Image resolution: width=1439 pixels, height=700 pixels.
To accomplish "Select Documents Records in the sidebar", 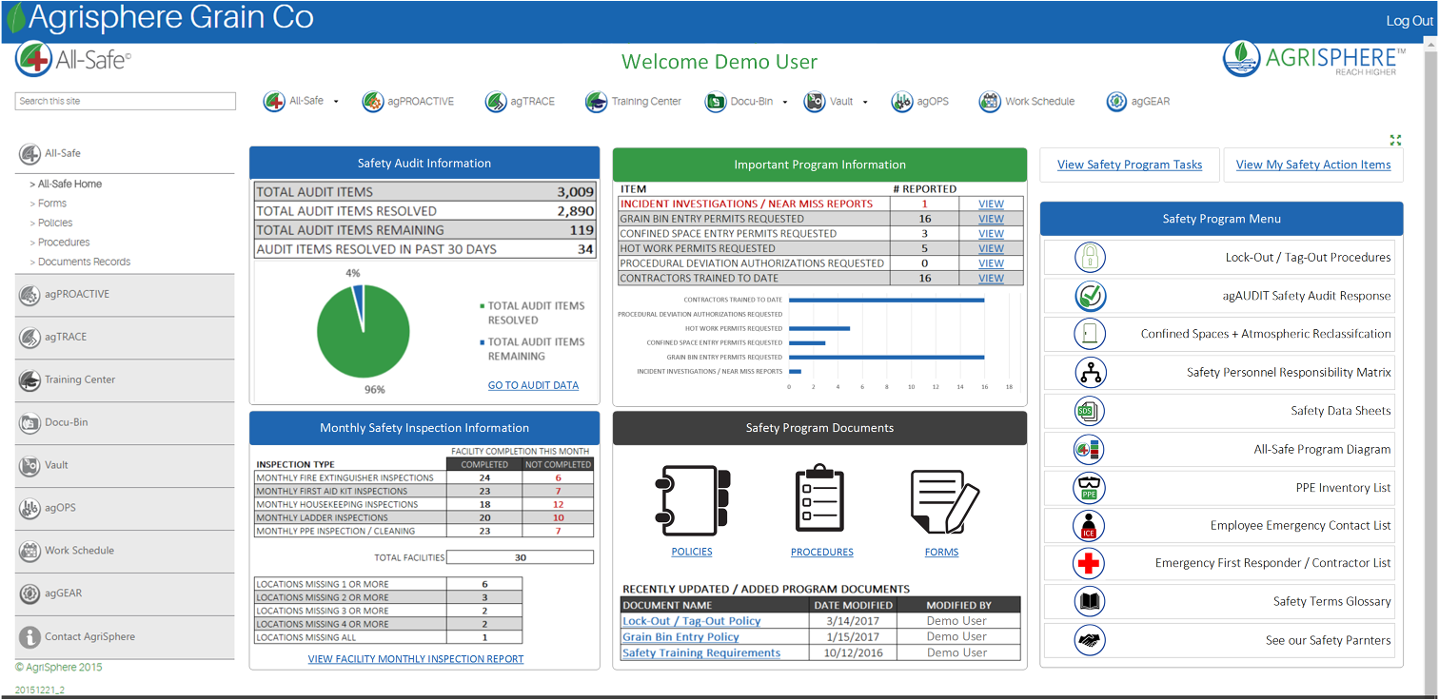I will click(84, 262).
